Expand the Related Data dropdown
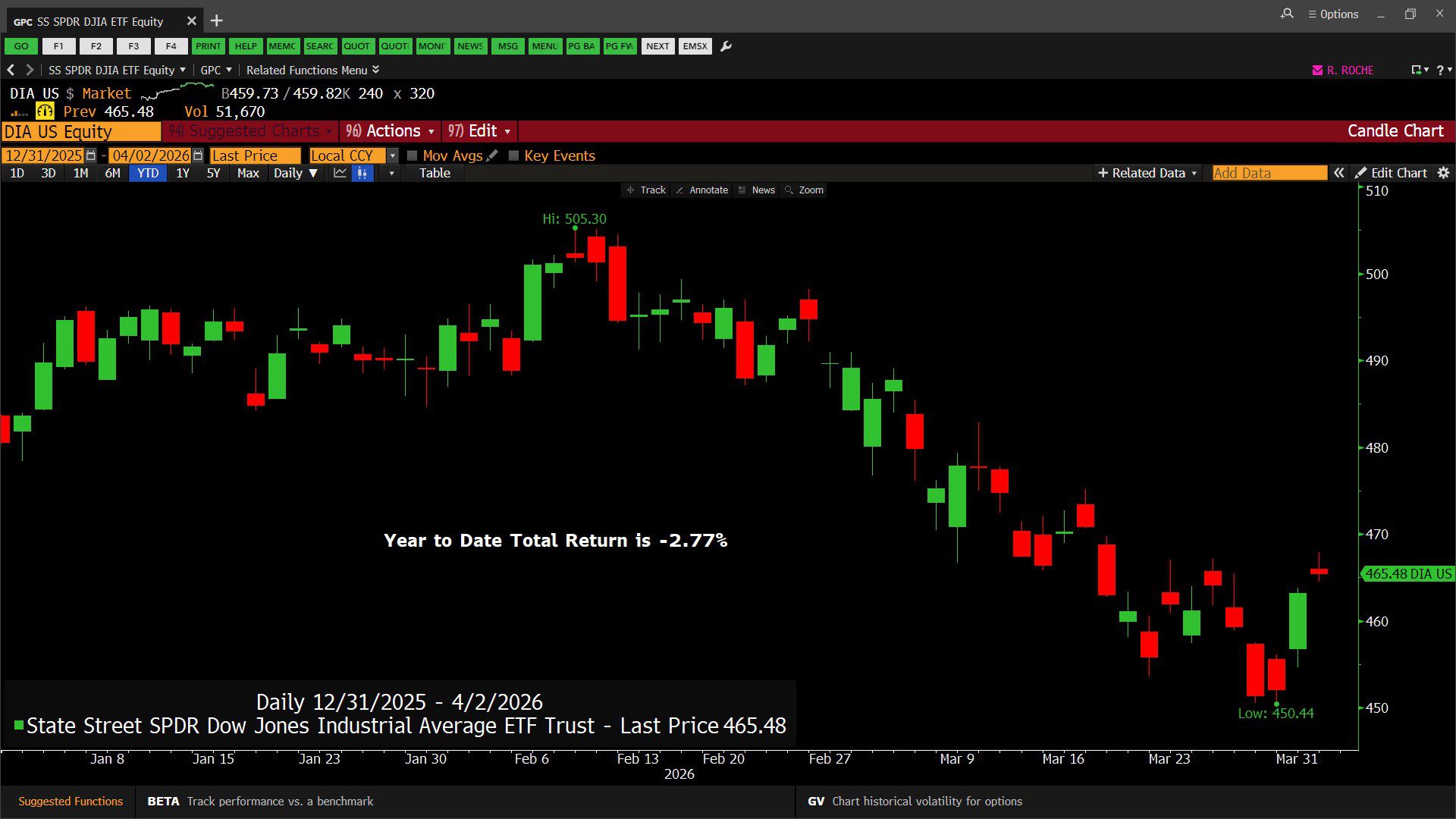 click(x=1147, y=173)
